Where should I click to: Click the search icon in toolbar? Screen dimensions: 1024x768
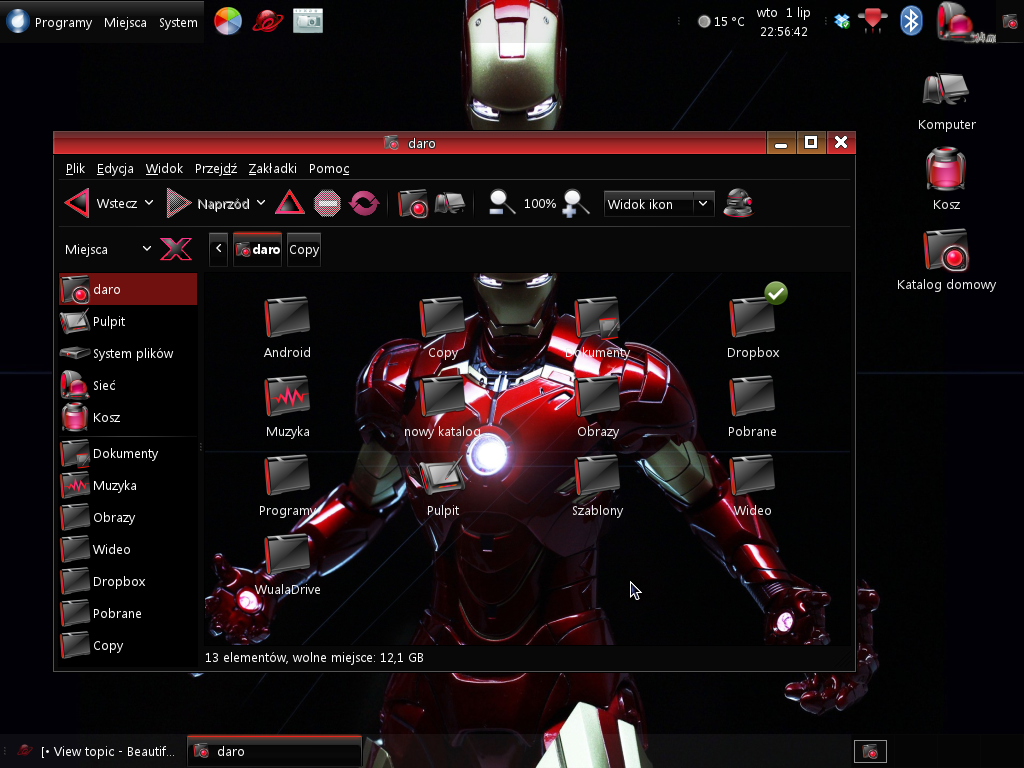pyautogui.click(x=739, y=203)
